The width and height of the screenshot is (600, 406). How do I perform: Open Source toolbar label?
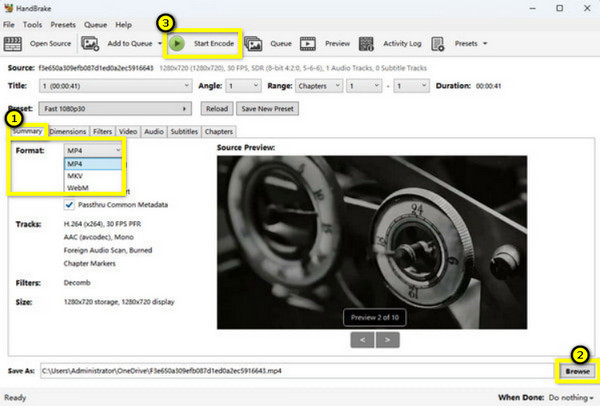(x=51, y=44)
